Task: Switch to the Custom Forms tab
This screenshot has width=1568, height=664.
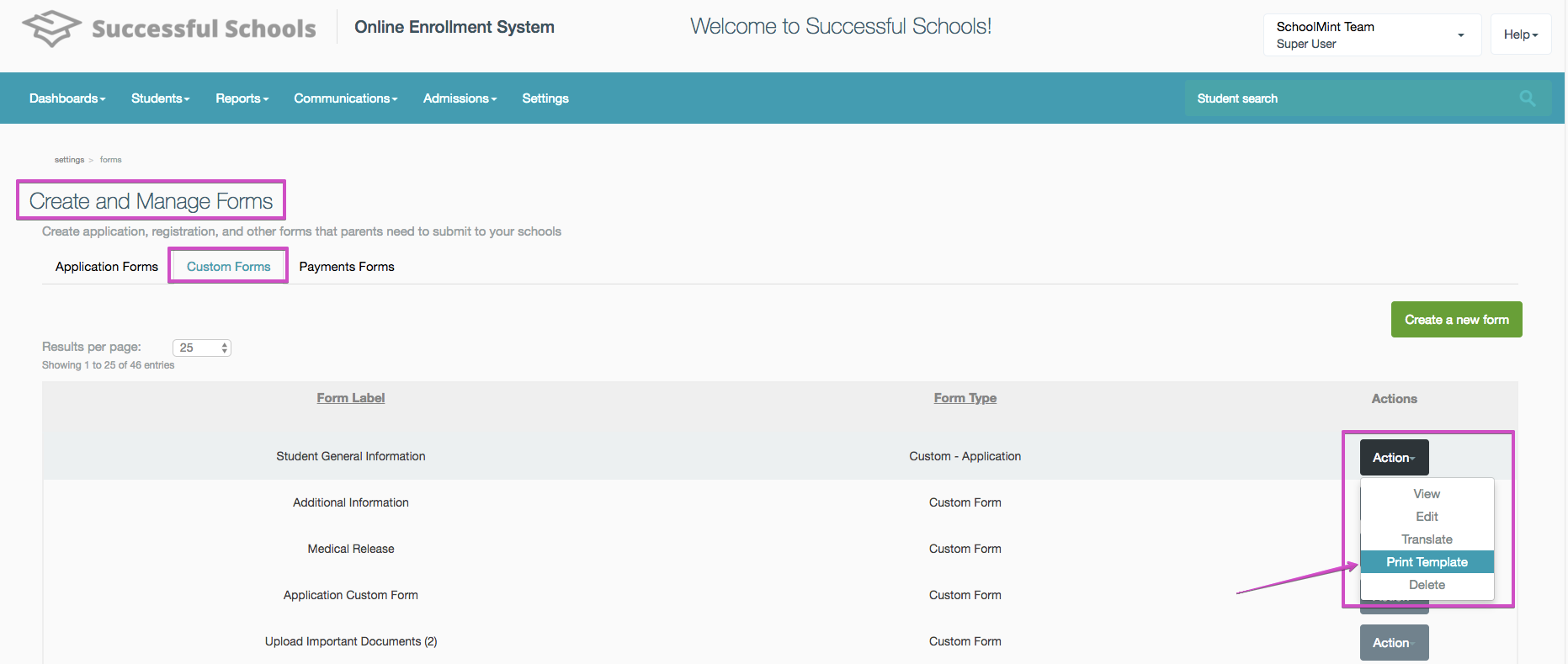Action: 229,267
